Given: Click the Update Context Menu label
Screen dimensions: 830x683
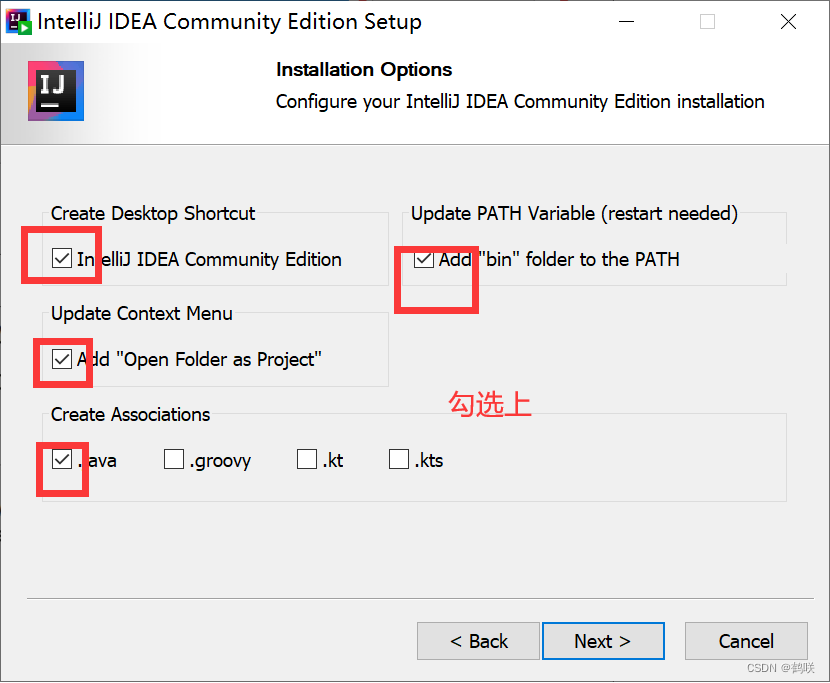Looking at the screenshot, I should (x=141, y=313).
